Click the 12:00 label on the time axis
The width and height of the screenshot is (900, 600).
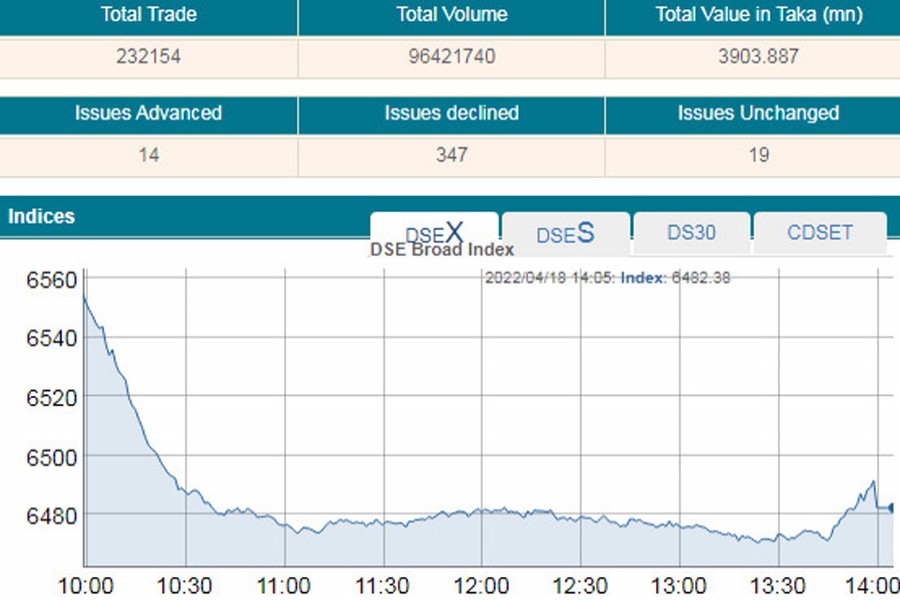click(x=481, y=584)
